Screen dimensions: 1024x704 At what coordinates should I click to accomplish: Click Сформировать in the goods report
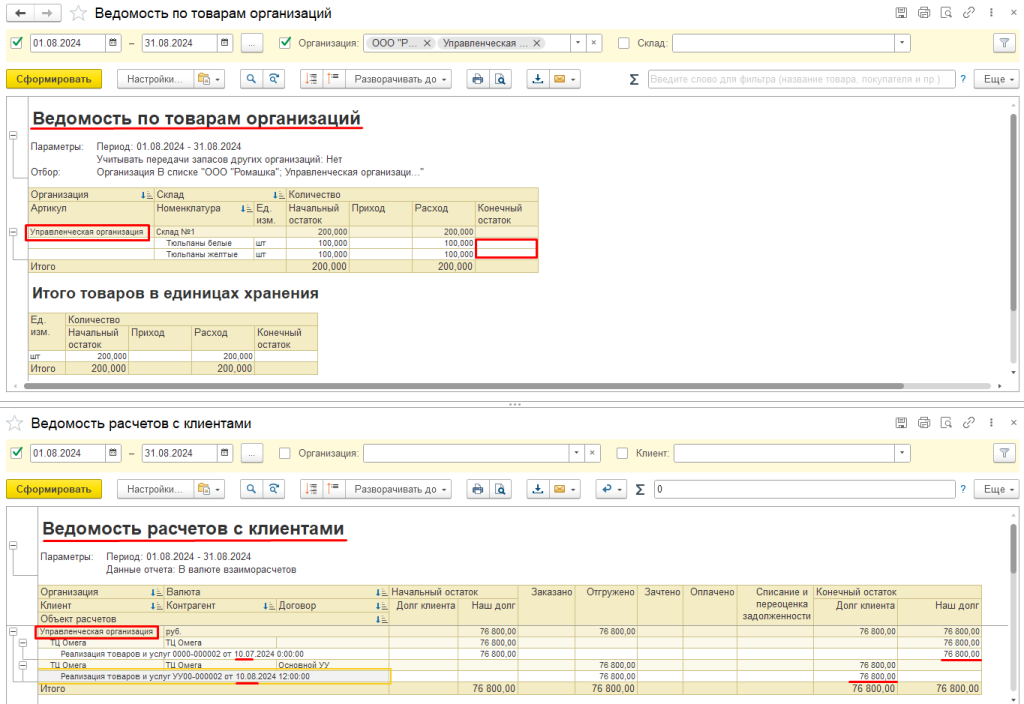coord(54,79)
